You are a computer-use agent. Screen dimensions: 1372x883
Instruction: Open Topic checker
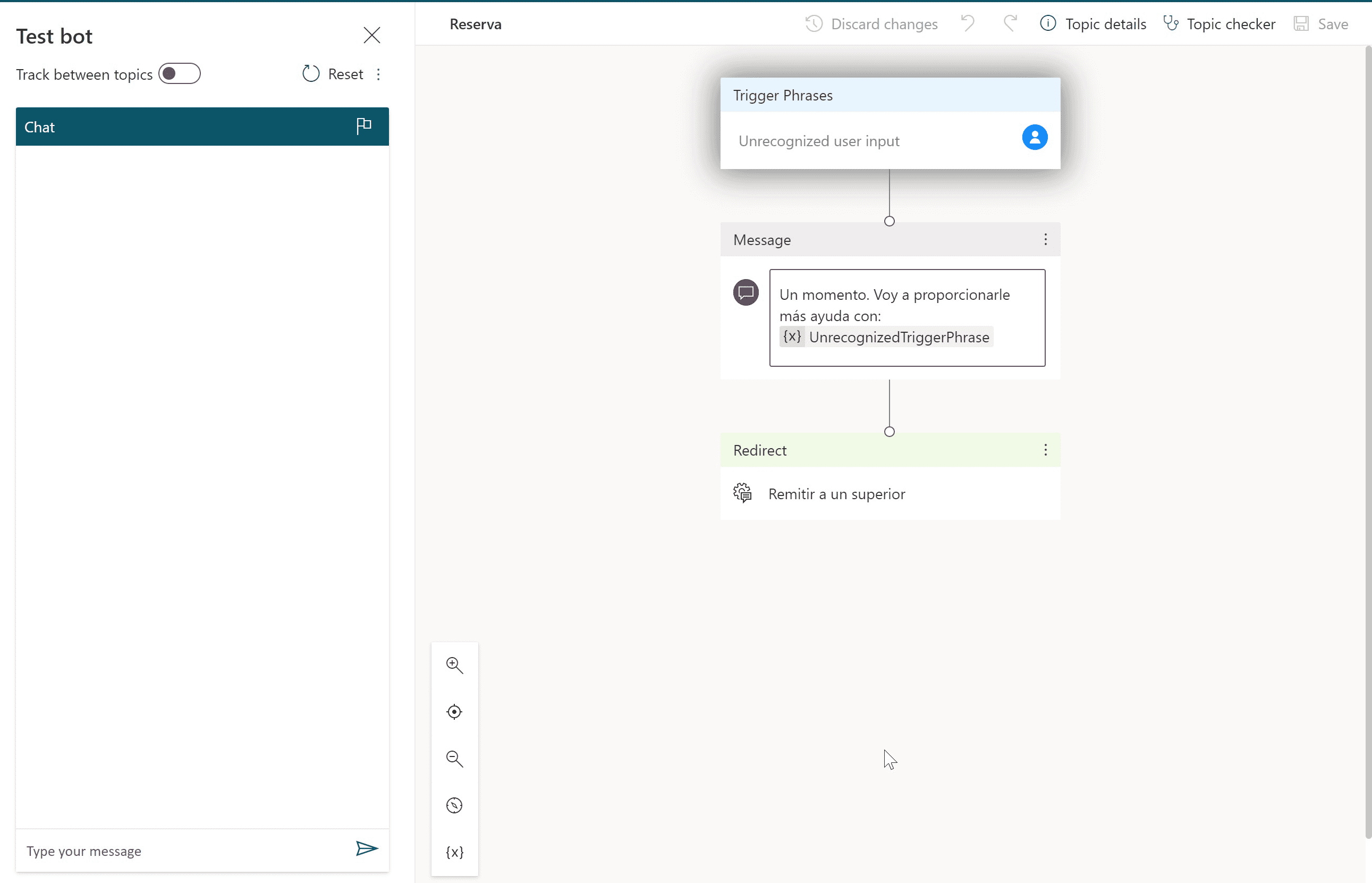pos(1219,24)
